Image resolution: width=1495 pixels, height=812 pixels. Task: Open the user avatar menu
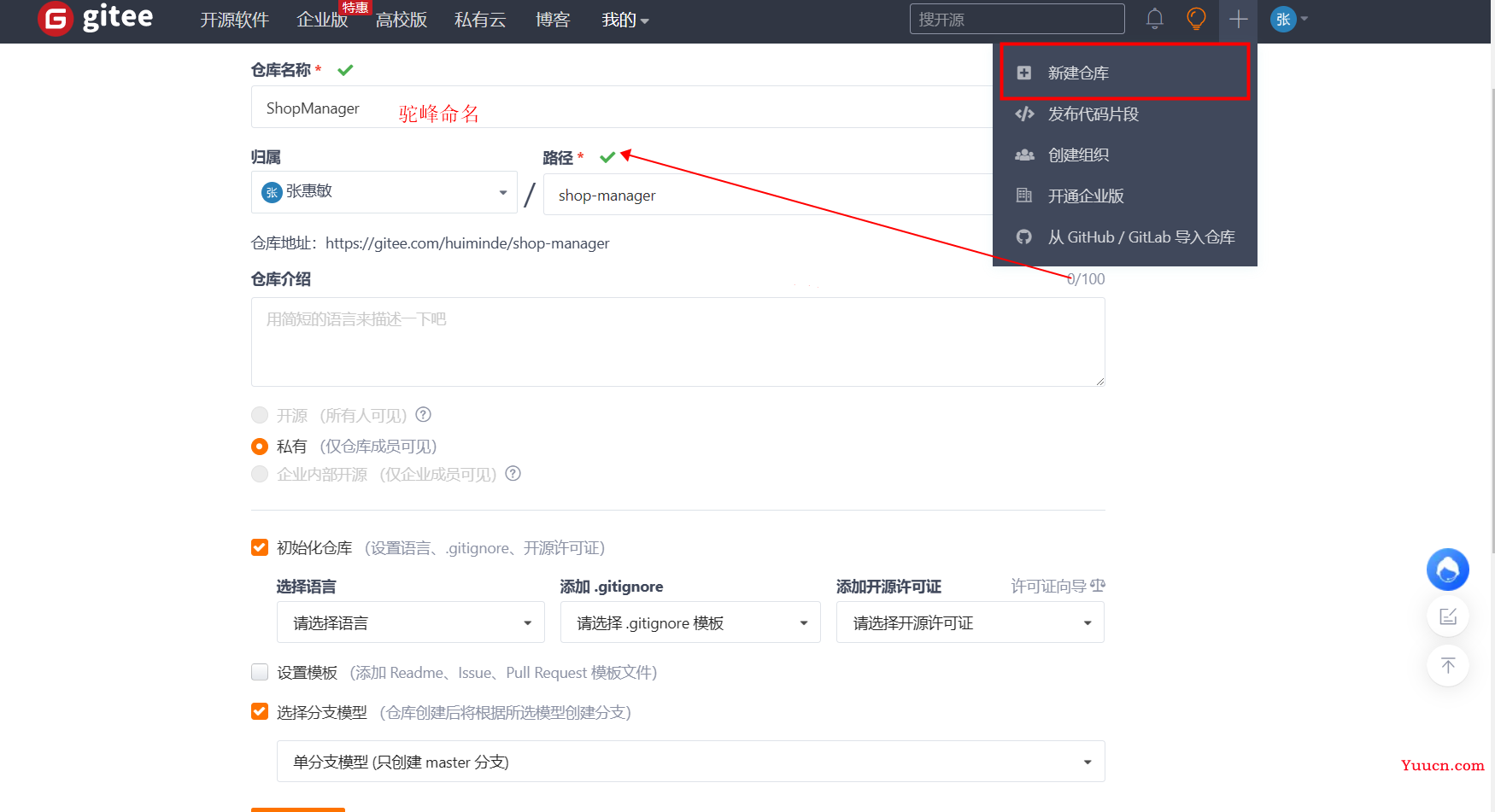1289,19
